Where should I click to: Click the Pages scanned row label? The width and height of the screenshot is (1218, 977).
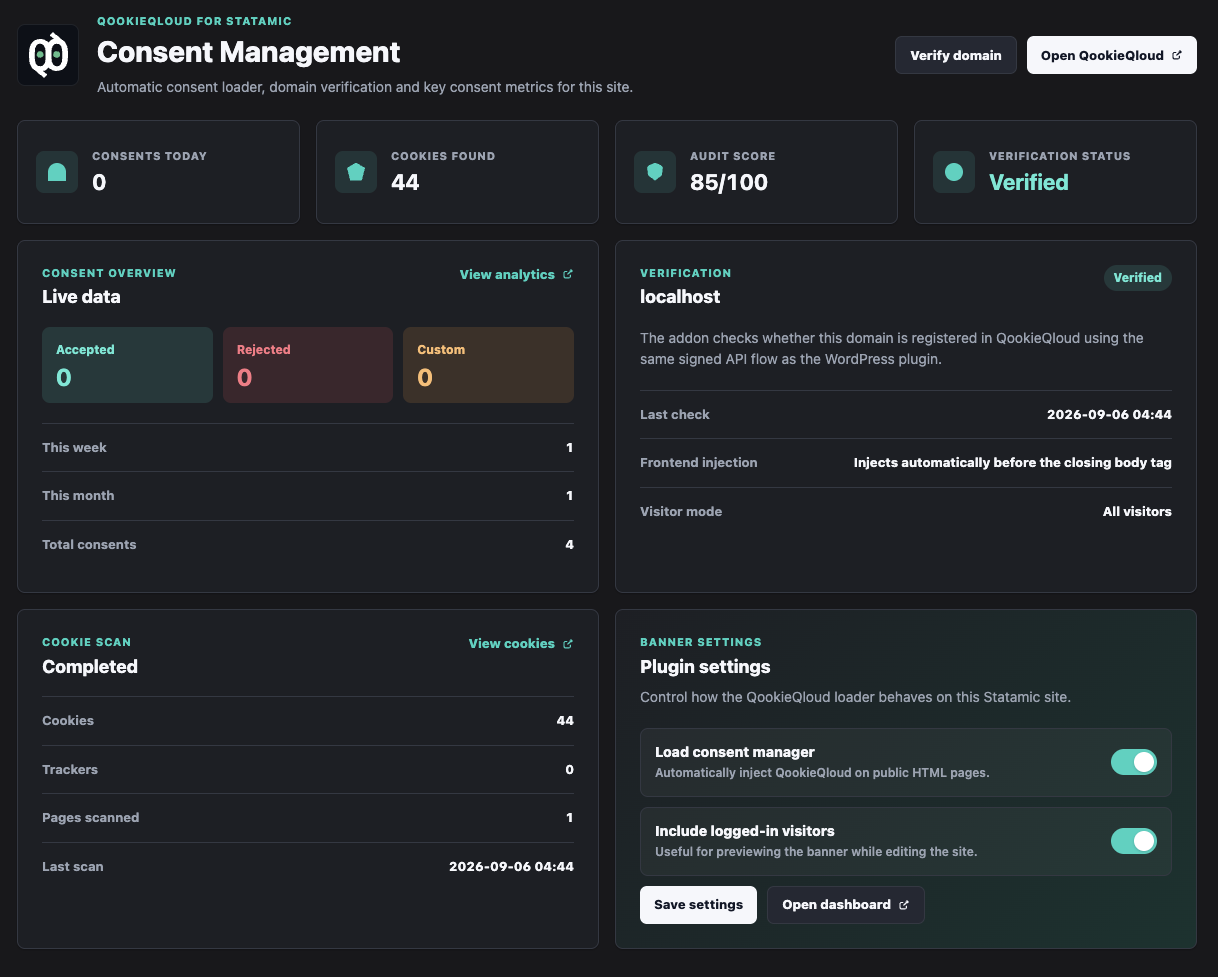click(91, 818)
